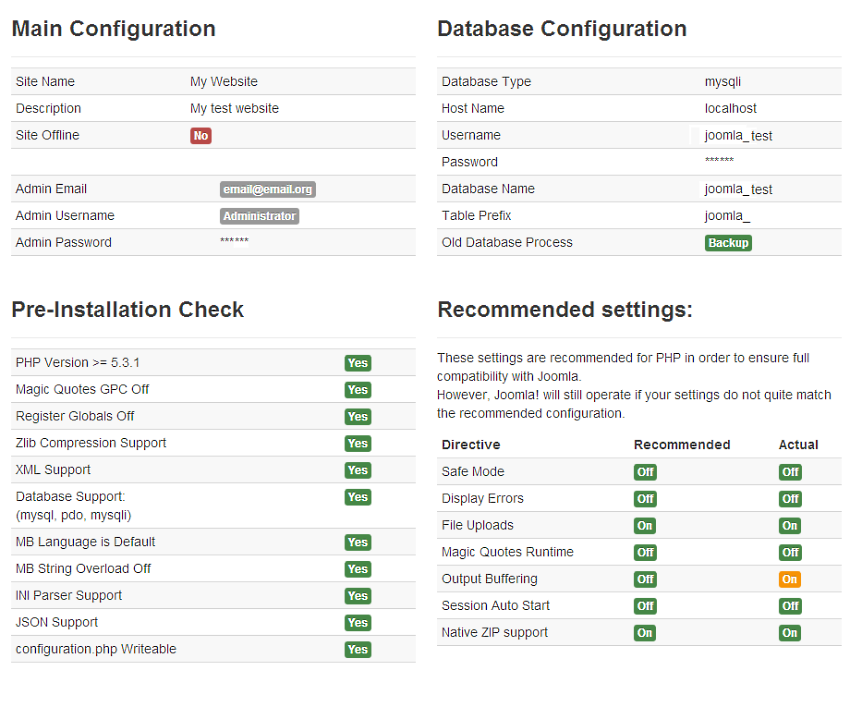
Task: Click the Actual On badge for Native ZIP support
Action: click(790, 633)
